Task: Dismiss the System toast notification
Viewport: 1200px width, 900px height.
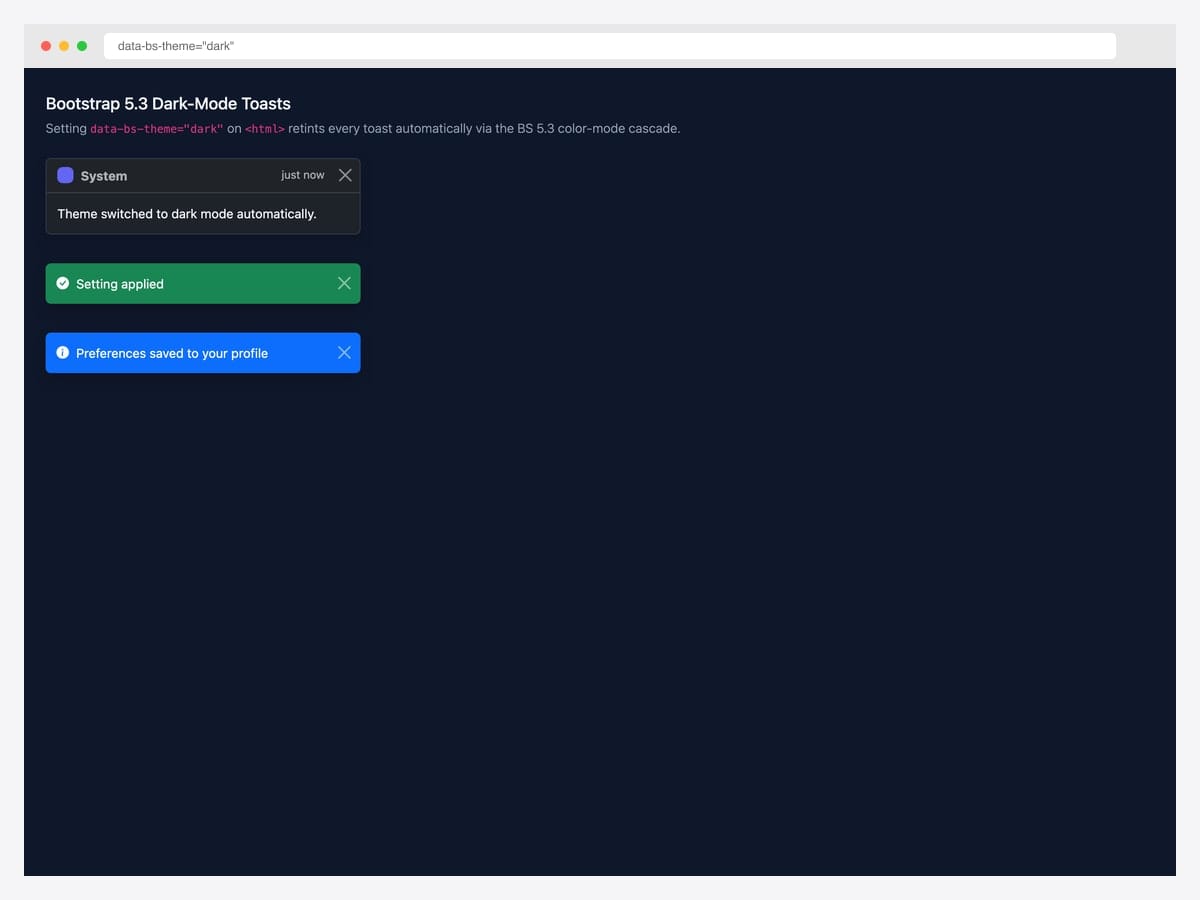Action: tap(345, 175)
